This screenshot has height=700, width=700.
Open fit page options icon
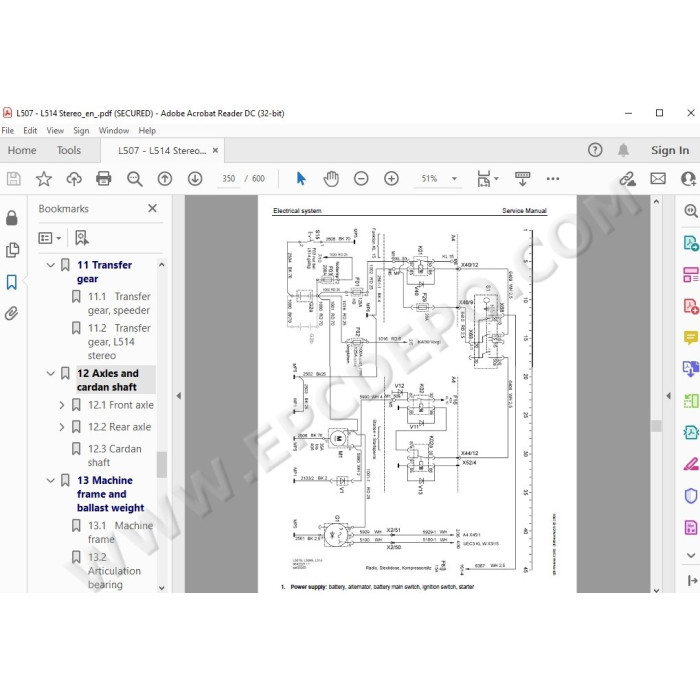click(488, 179)
